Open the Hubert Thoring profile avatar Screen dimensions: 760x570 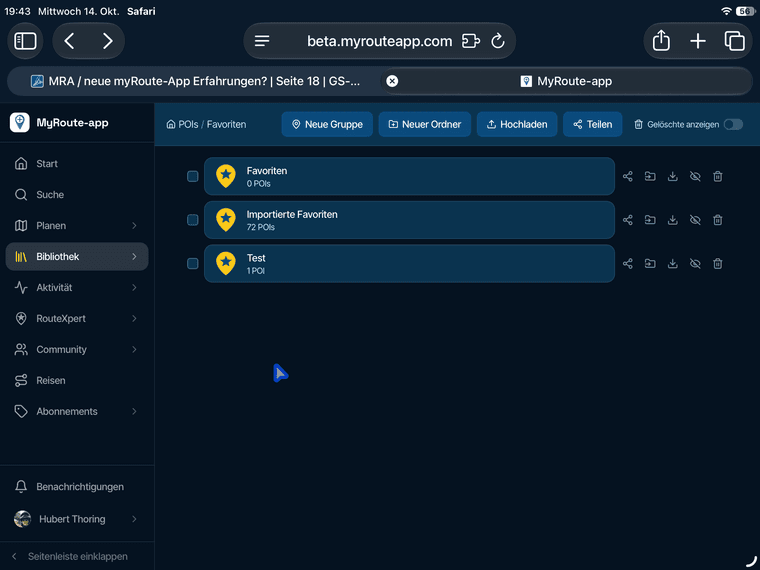(x=22, y=519)
